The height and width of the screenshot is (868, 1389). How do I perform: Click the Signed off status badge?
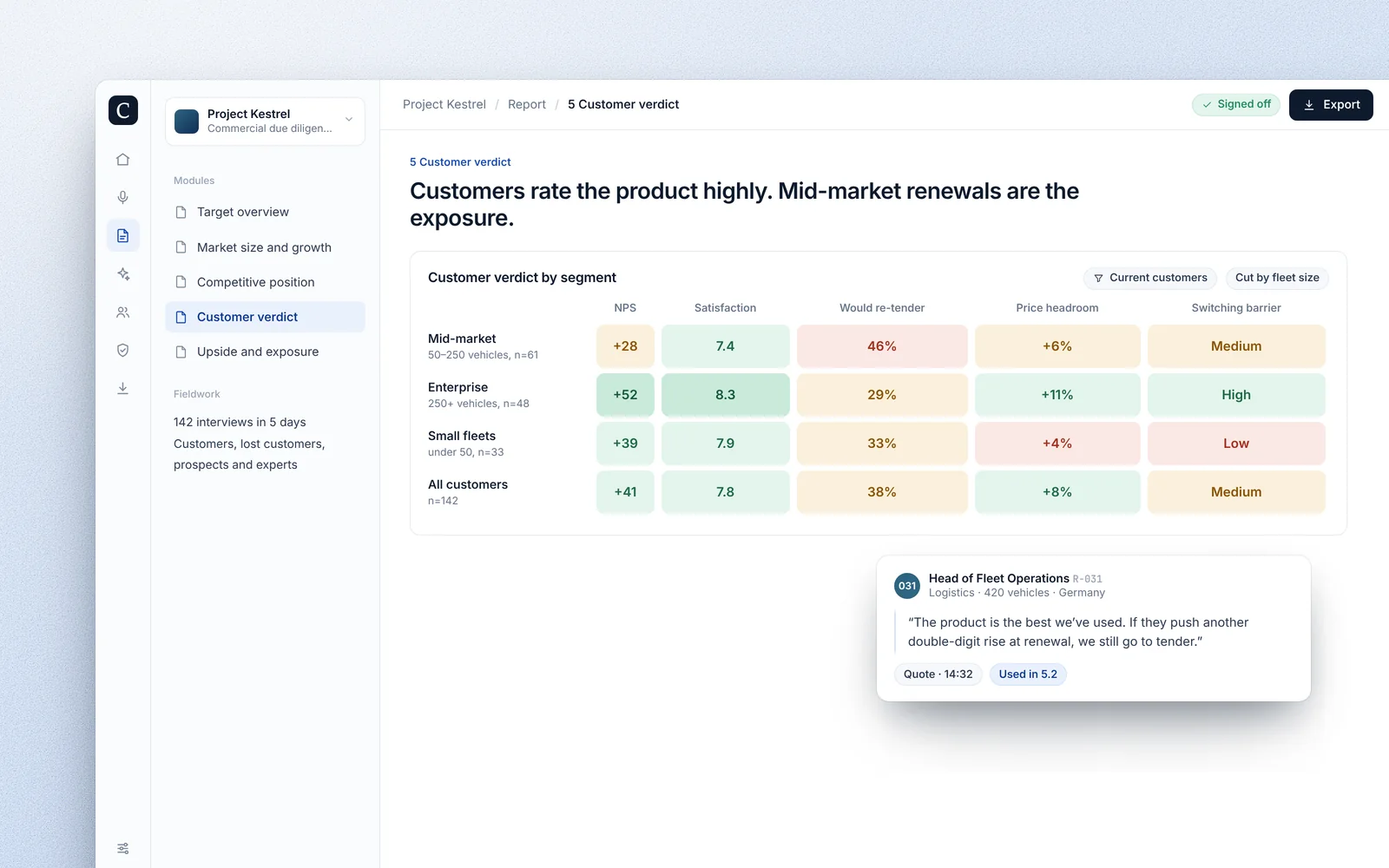(x=1236, y=104)
